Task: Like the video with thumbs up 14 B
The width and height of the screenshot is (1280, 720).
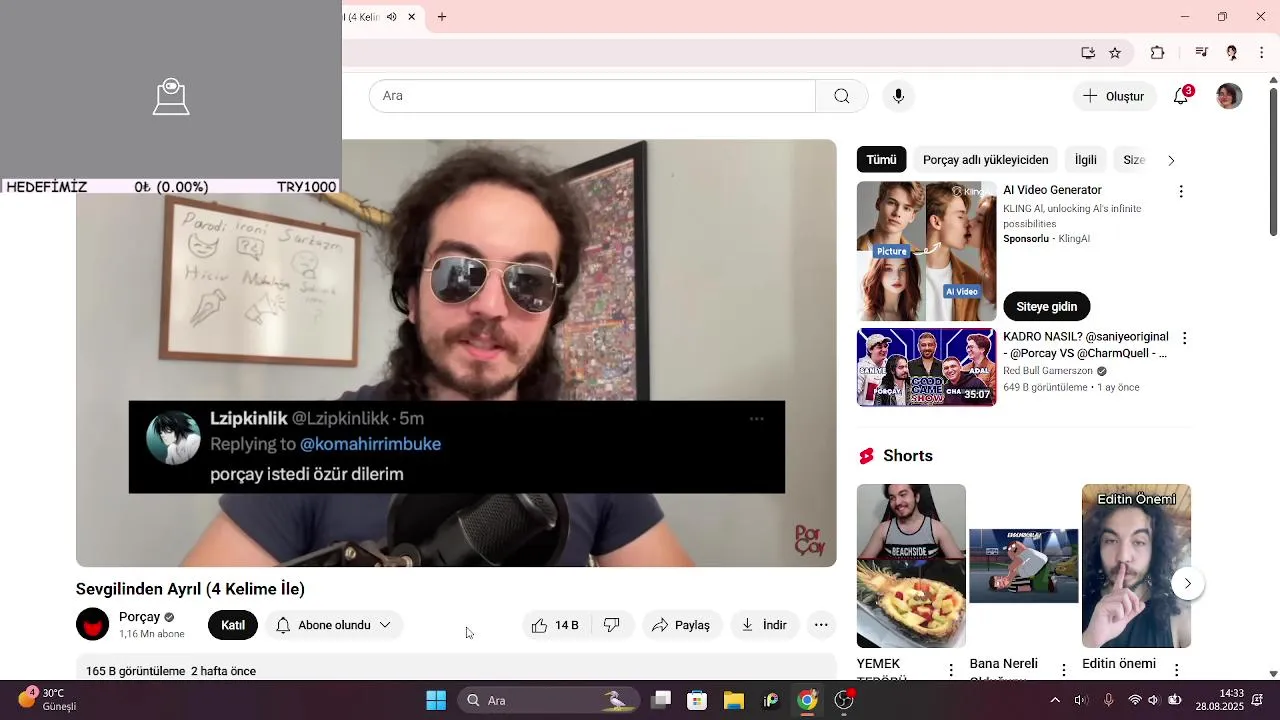Action: (555, 625)
